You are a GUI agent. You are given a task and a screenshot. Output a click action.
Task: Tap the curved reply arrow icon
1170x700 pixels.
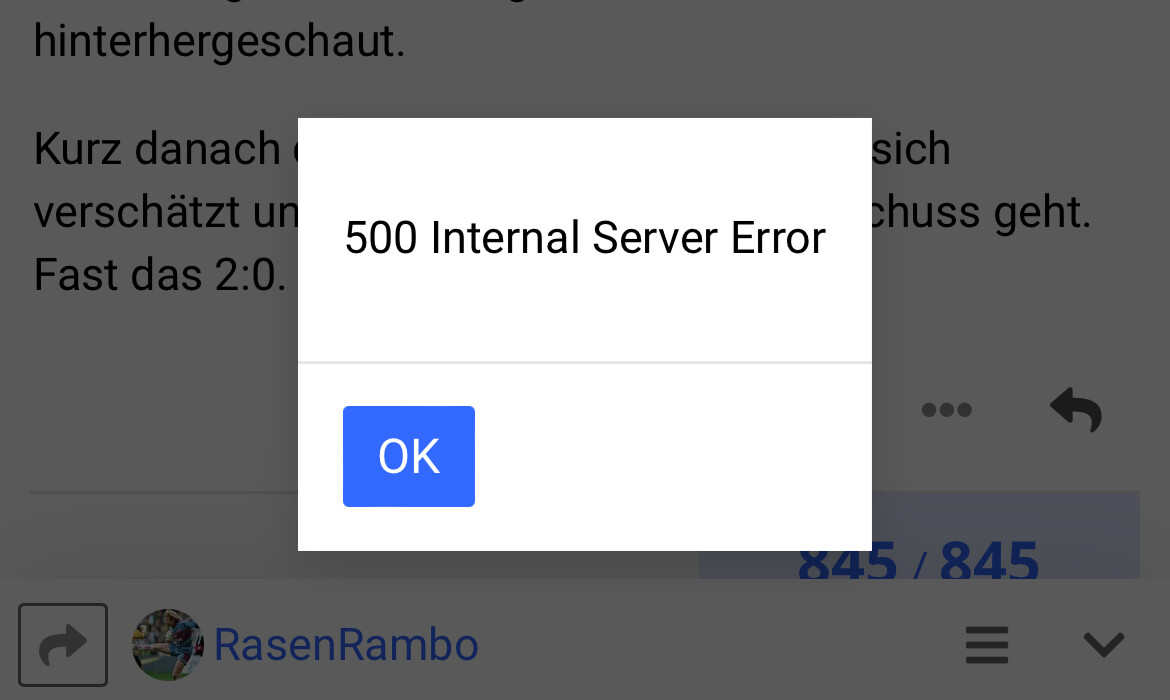1076,410
